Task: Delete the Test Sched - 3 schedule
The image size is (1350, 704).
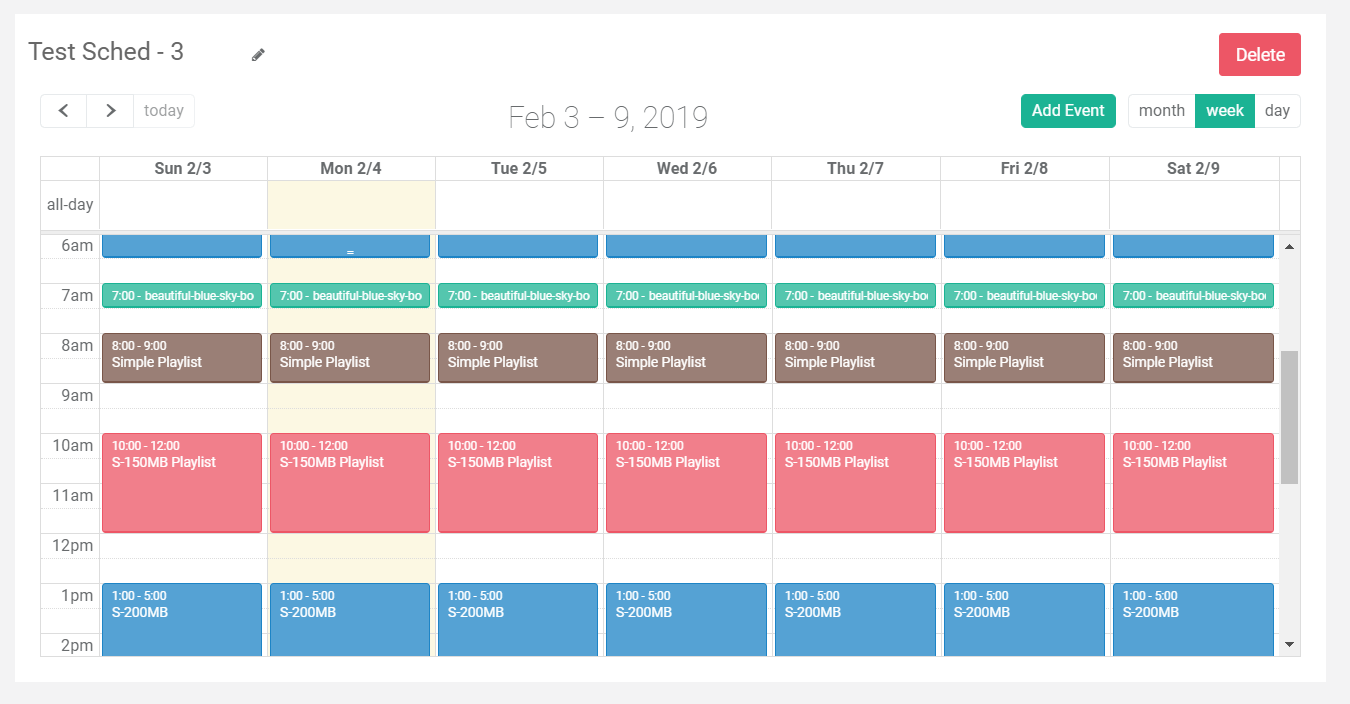Action: point(1259,54)
